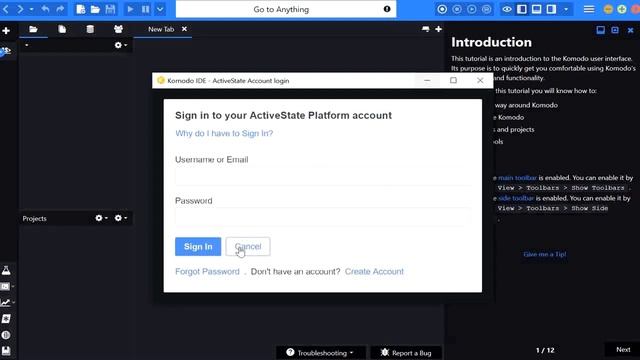Focus the Password field

pyautogui.click(x=323, y=217)
